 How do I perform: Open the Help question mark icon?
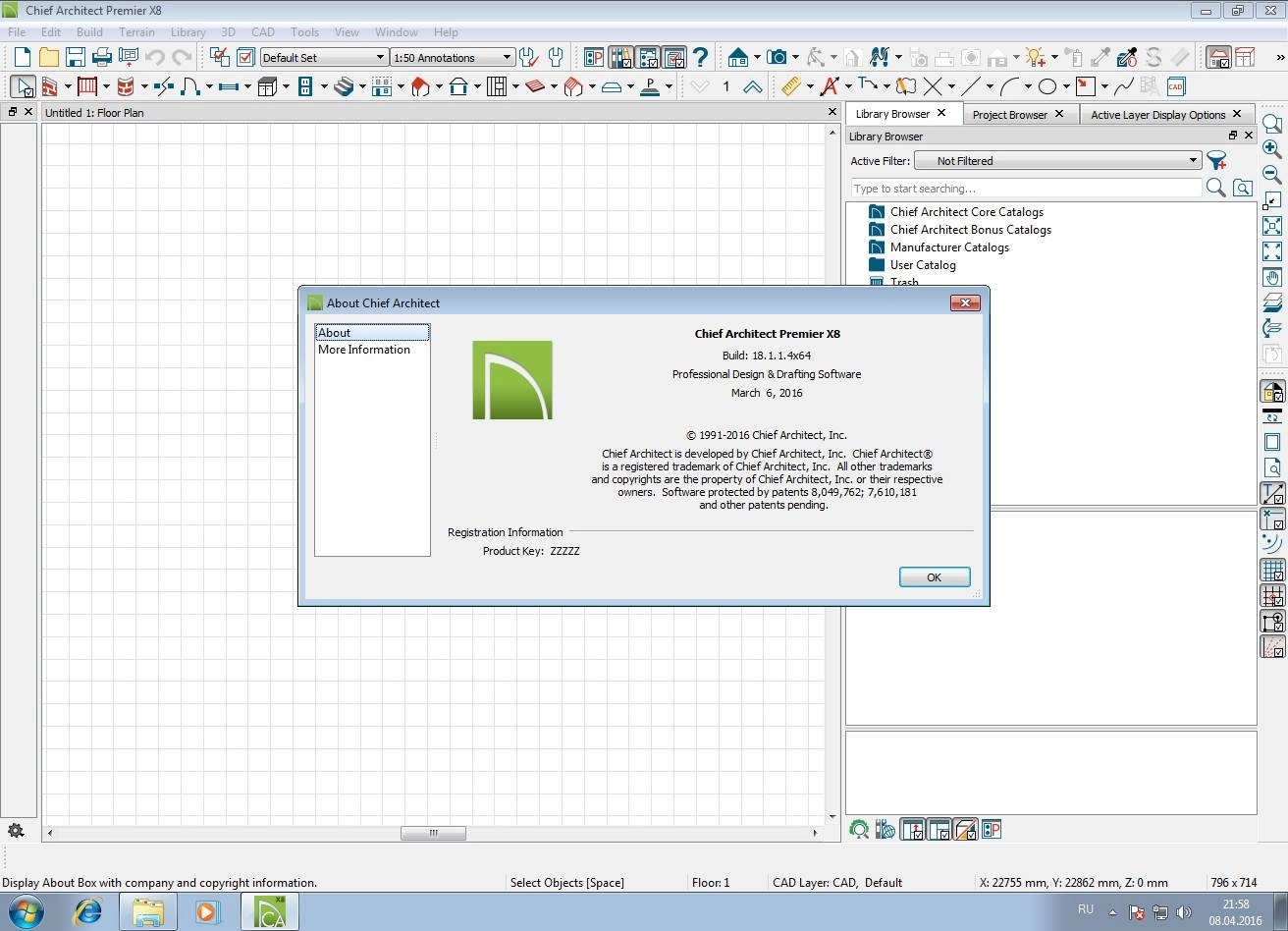point(700,57)
